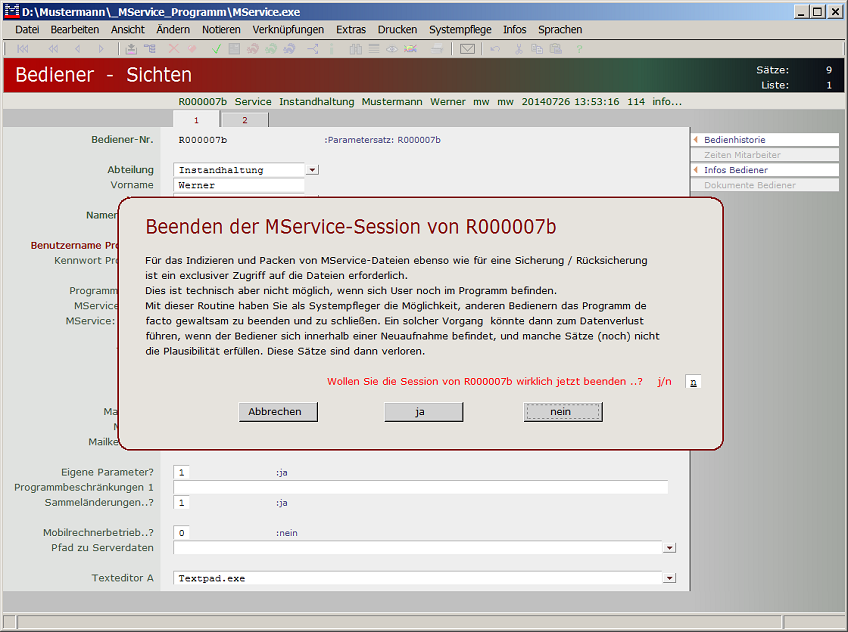Open the Systempflege menu
Viewport: 848px width, 632px height.
coord(460,29)
